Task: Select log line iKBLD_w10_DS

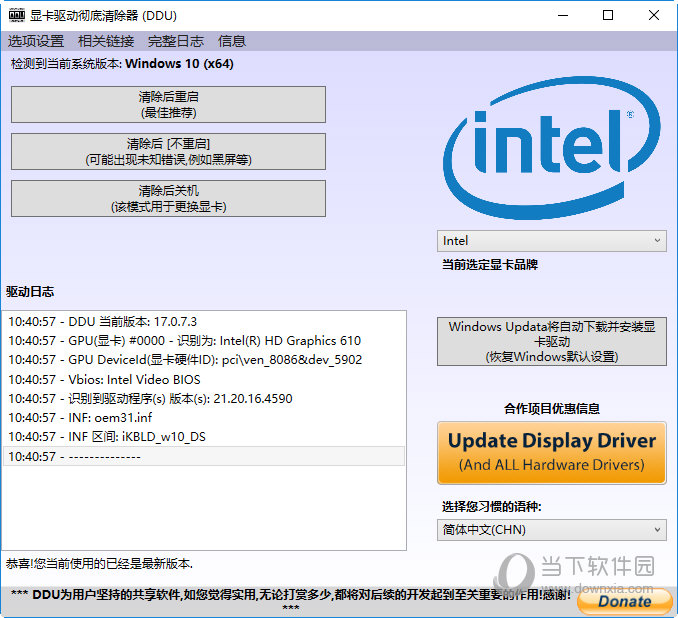Action: coord(204,437)
